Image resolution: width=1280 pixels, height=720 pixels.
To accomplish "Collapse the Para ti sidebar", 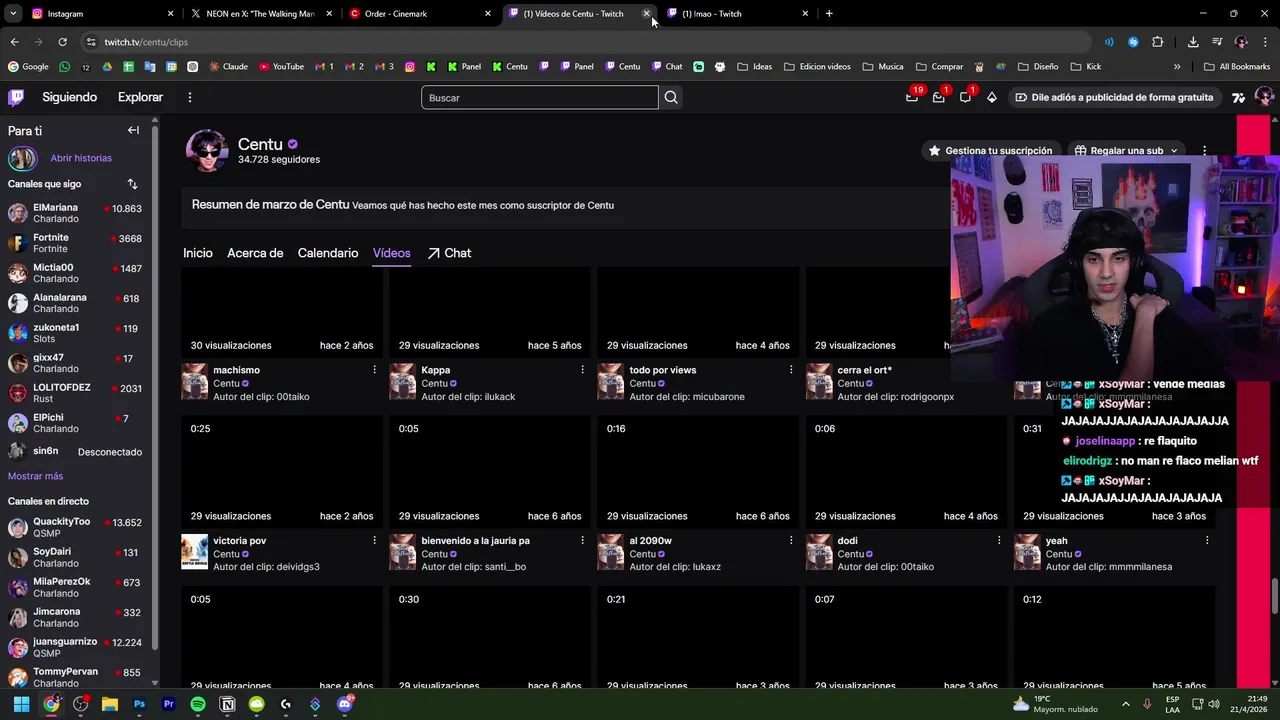I will [133, 130].
